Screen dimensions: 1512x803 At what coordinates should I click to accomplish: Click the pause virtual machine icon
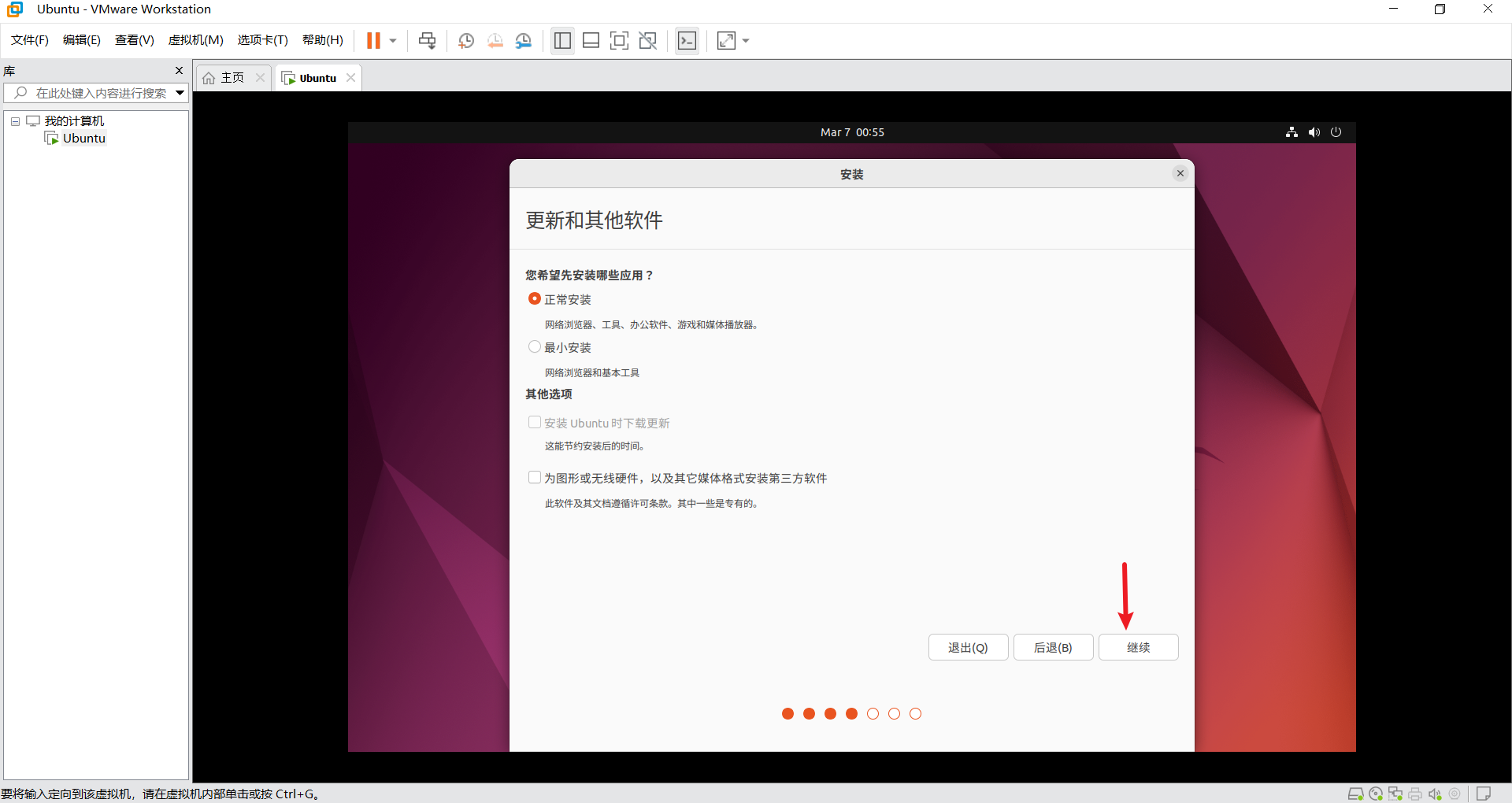pos(373,41)
